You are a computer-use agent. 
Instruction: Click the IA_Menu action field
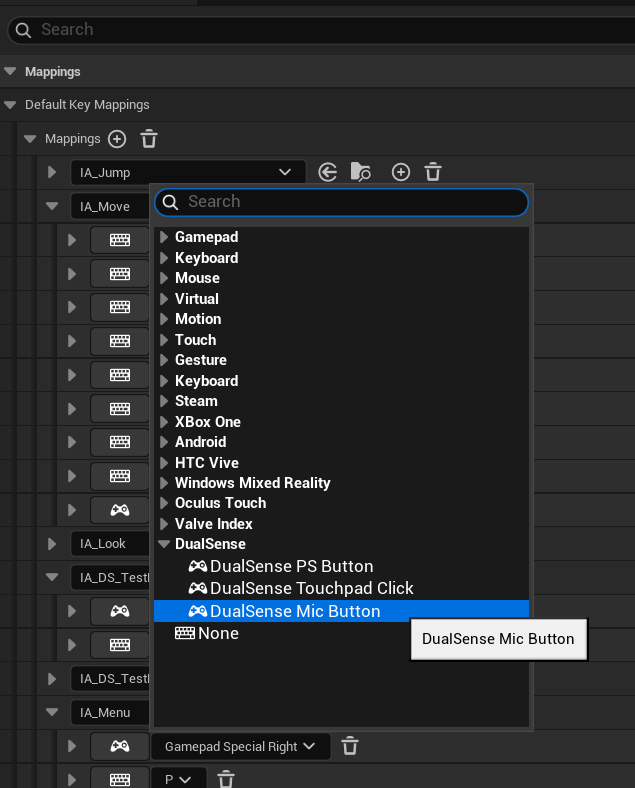click(x=110, y=712)
